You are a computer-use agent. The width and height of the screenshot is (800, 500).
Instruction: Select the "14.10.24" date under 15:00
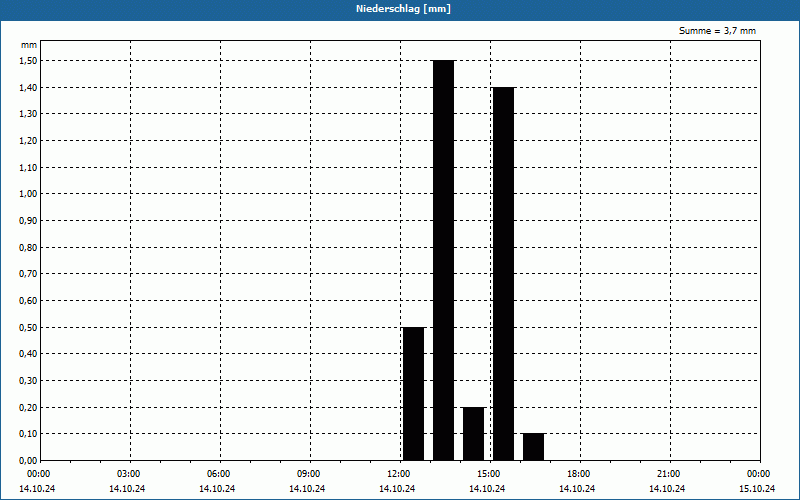[x=487, y=489]
